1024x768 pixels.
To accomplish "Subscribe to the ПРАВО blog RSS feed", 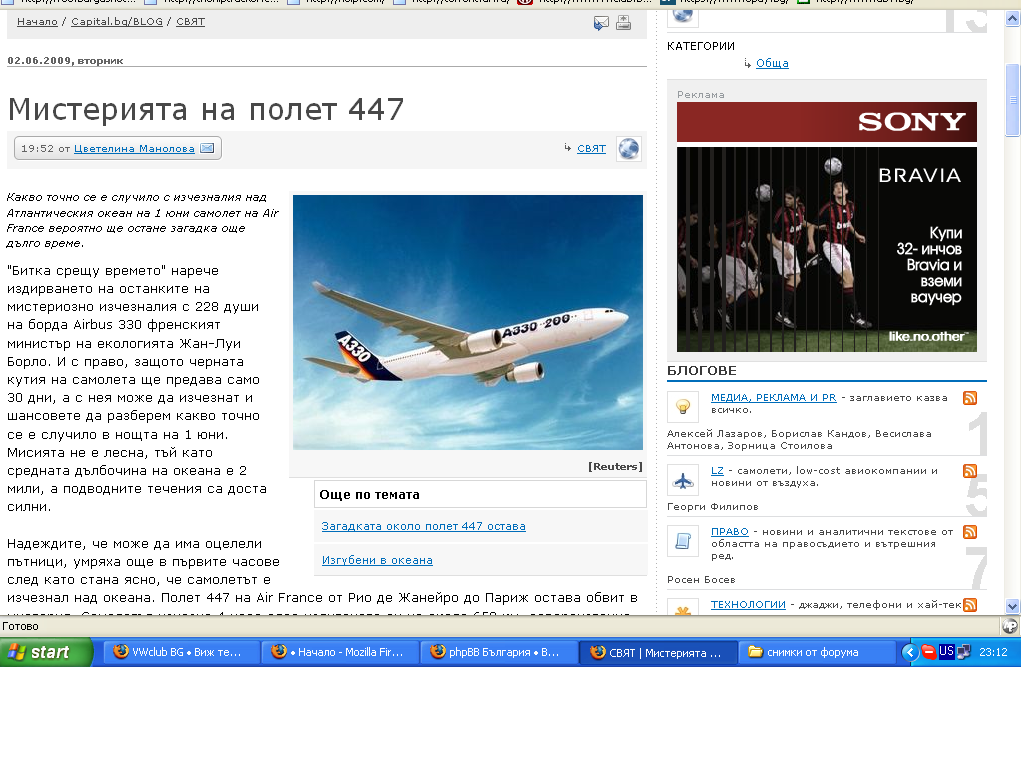I will (x=970, y=532).
